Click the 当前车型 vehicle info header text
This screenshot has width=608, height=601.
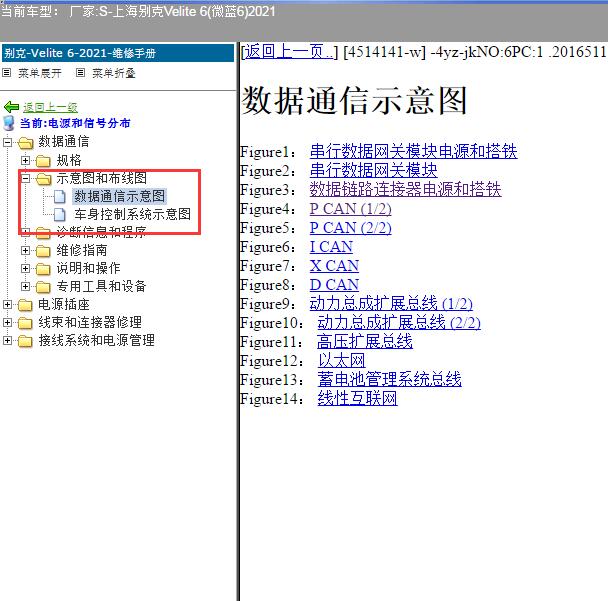[x=138, y=11]
